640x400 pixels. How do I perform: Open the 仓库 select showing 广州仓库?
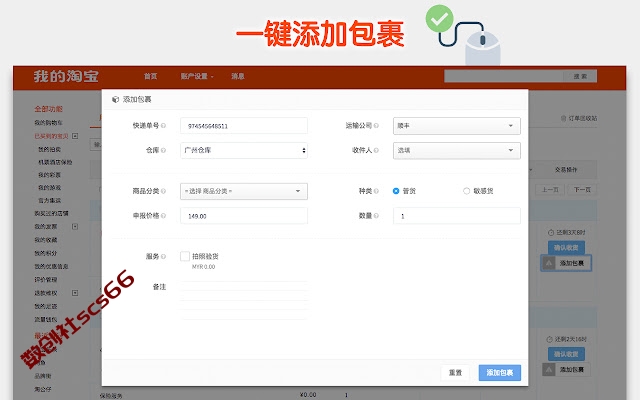[x=244, y=150]
